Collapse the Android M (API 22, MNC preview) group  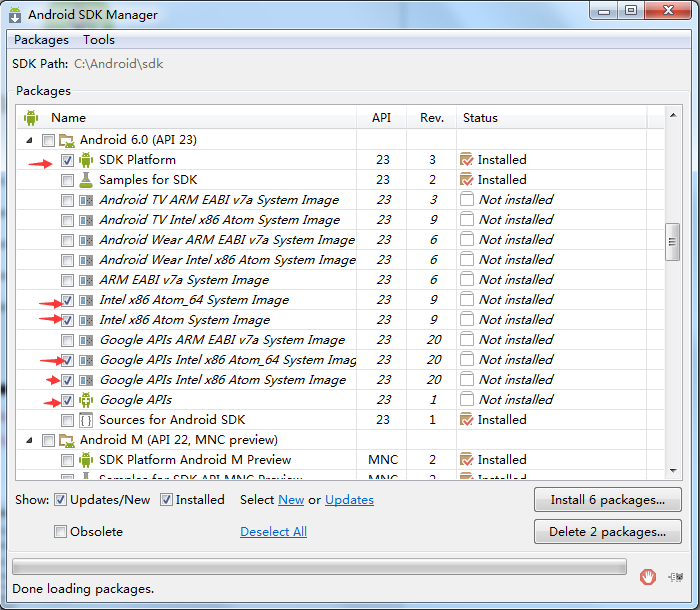[x=29, y=440]
